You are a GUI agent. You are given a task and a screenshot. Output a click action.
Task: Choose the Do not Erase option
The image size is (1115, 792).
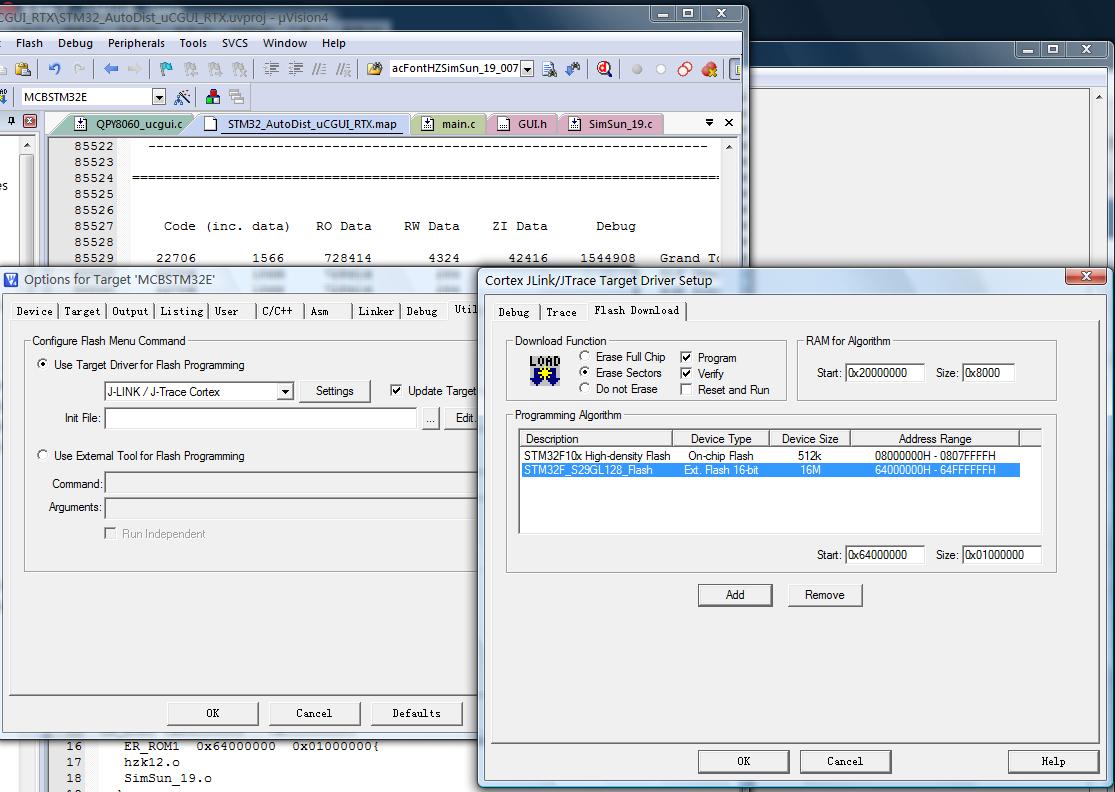pos(584,388)
